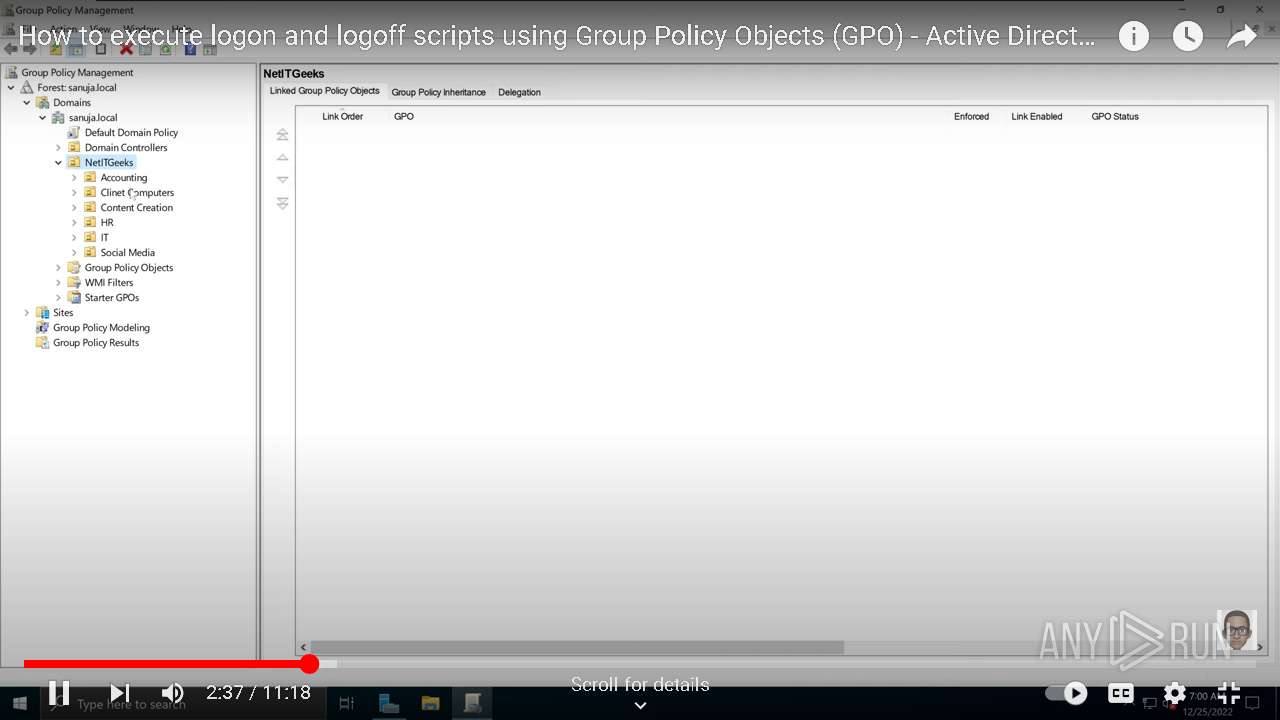Screen dimensions: 1280x720
Task: Click the GPO Status column header
Action: tap(1115, 117)
